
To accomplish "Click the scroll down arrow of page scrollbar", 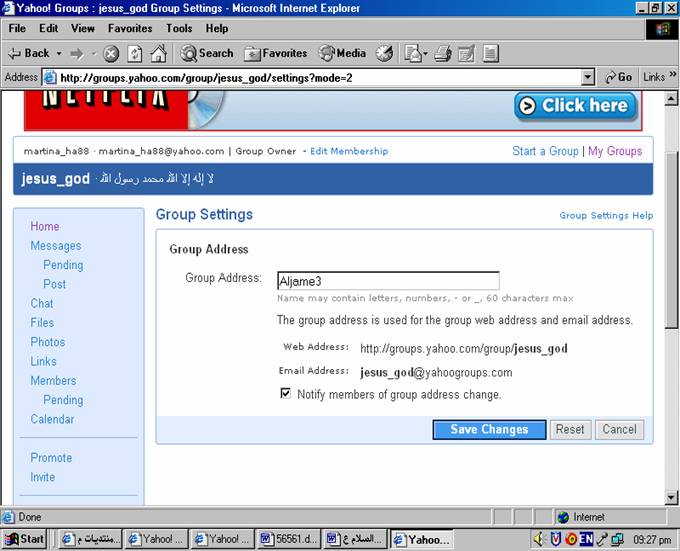I will 671,497.
